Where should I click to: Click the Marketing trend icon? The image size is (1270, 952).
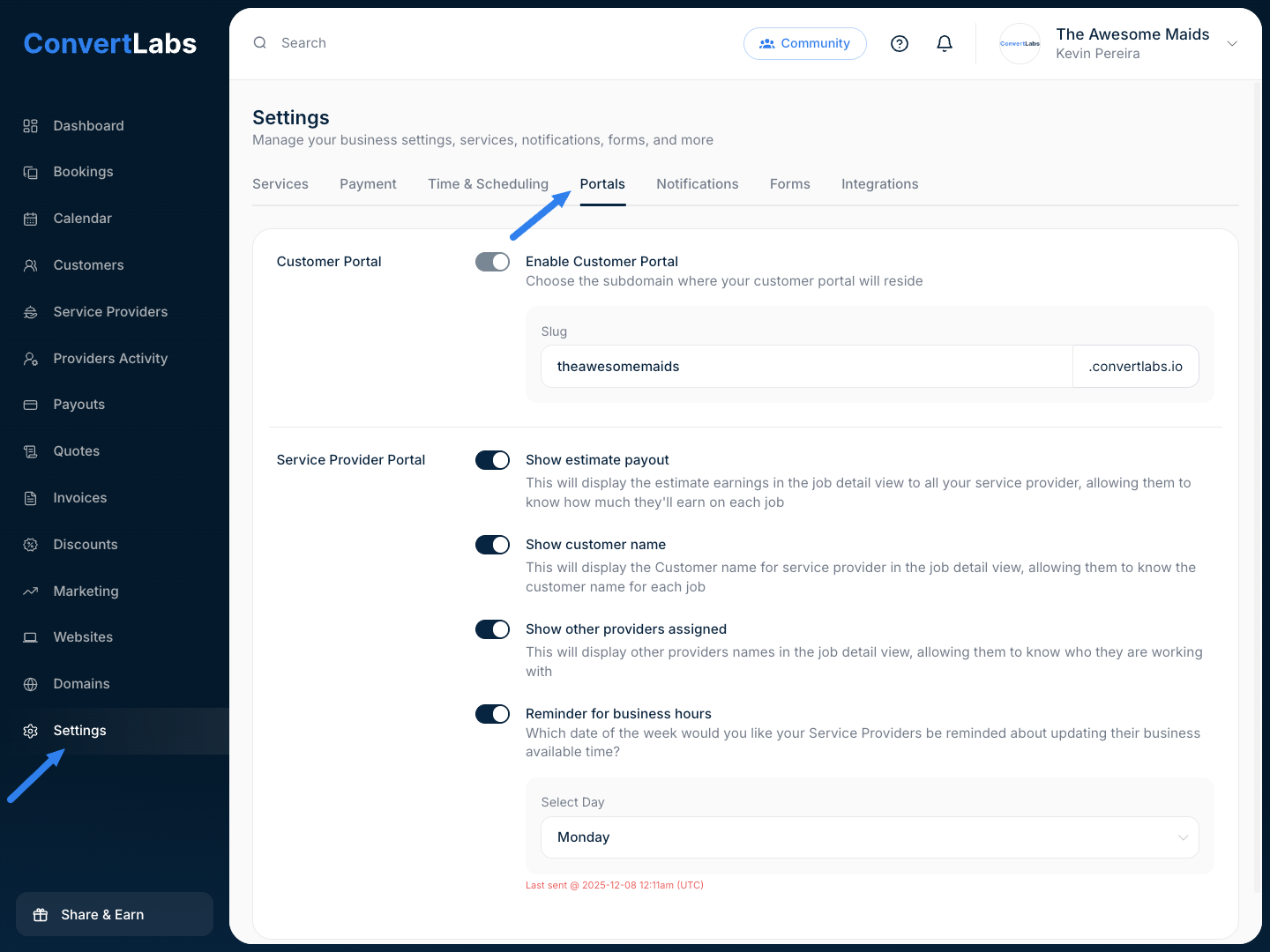click(31, 591)
